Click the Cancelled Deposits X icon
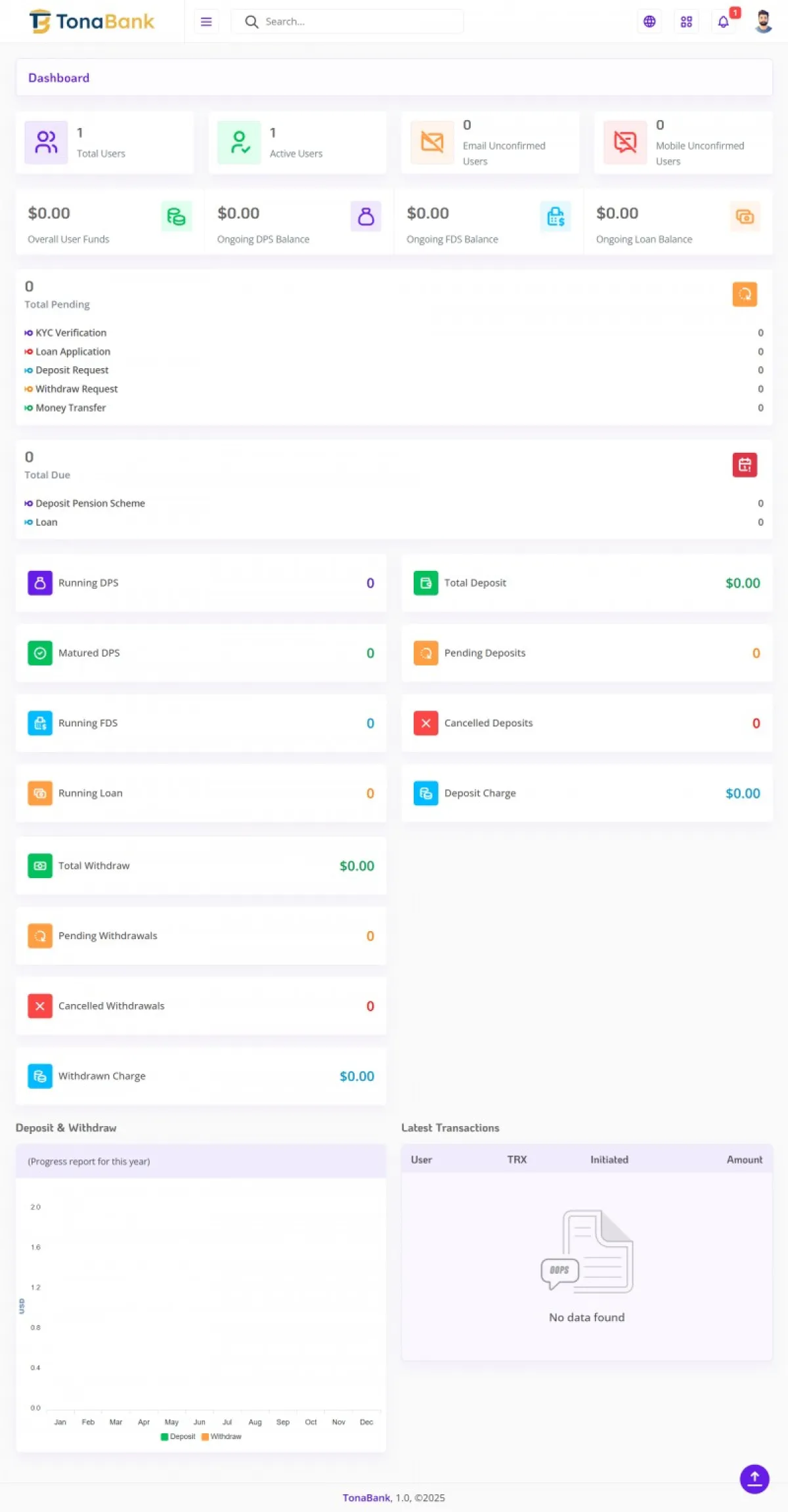 point(426,723)
